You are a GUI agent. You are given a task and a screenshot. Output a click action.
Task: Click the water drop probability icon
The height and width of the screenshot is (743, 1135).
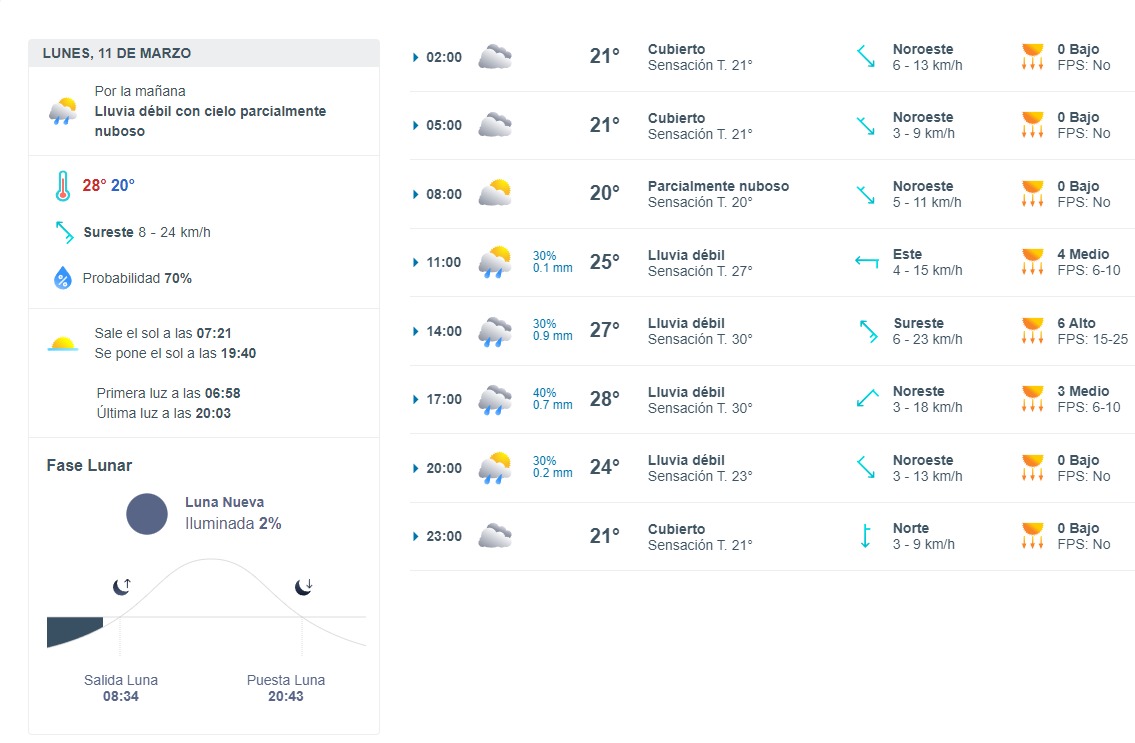63,278
